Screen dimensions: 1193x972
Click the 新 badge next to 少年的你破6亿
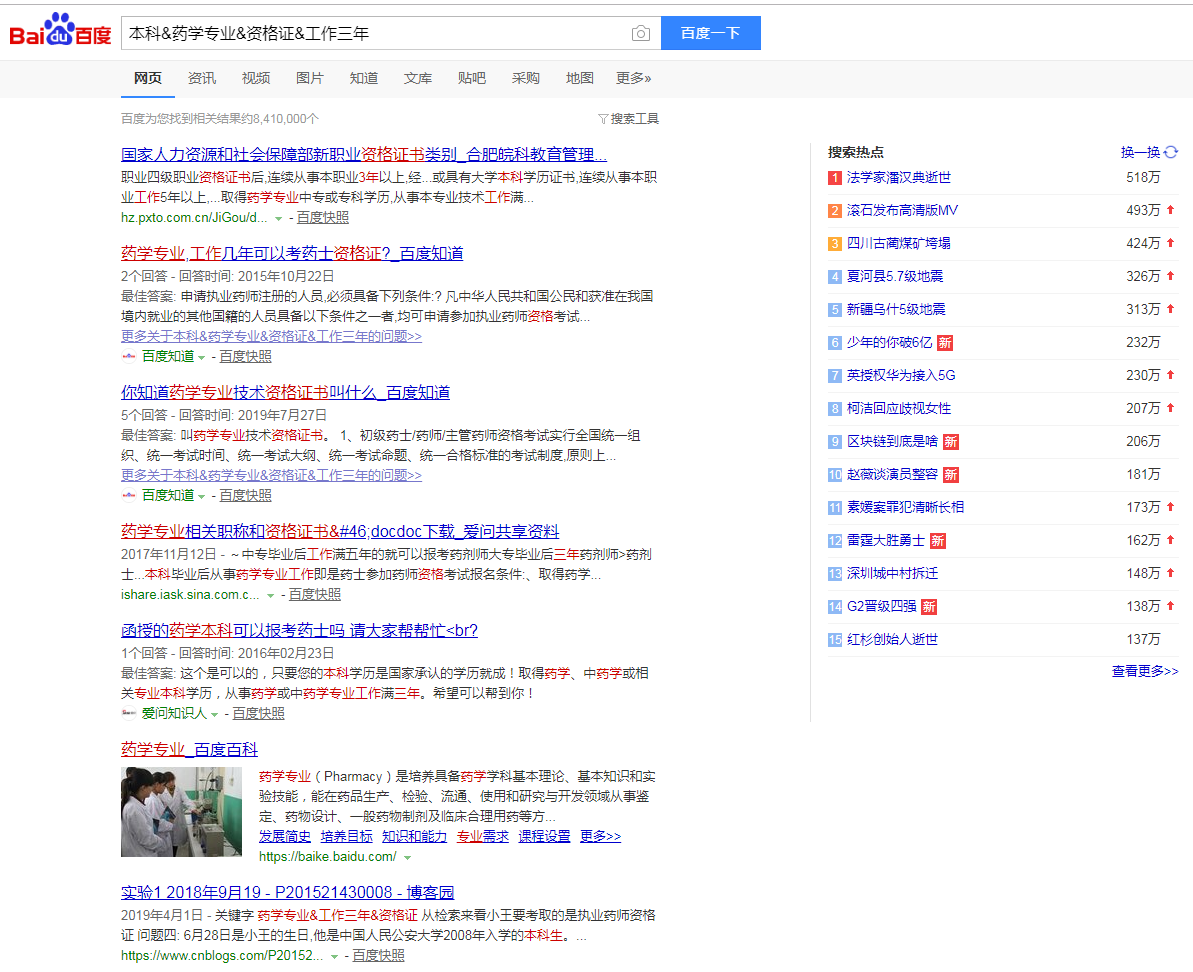coord(945,343)
